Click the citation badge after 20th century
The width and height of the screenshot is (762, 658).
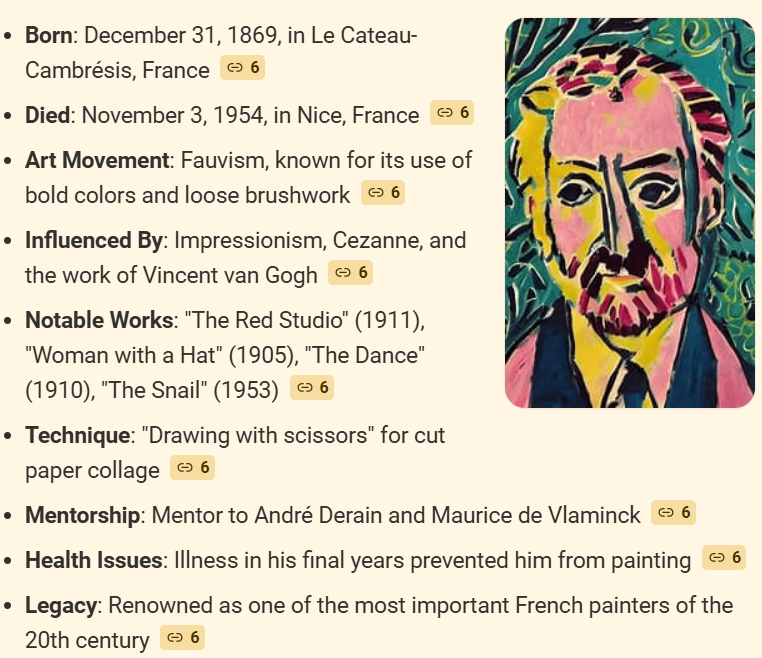point(183,637)
